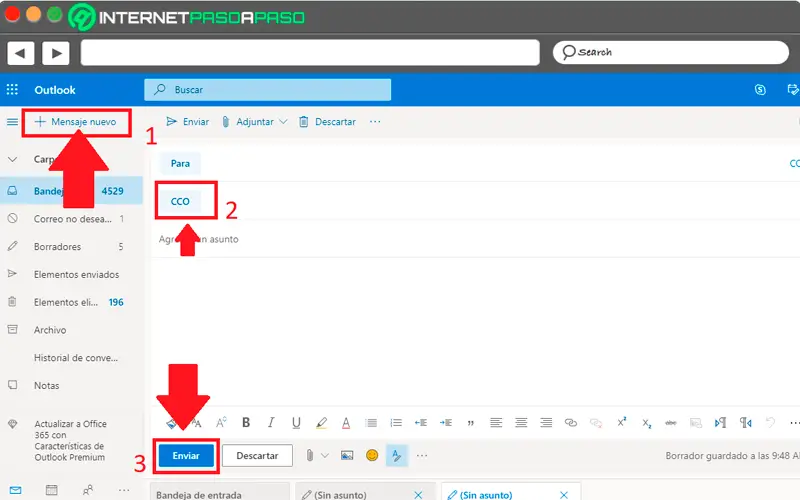This screenshot has height=500, width=800.
Task: Open Elementos enviados folder
Action: [x=71, y=274]
